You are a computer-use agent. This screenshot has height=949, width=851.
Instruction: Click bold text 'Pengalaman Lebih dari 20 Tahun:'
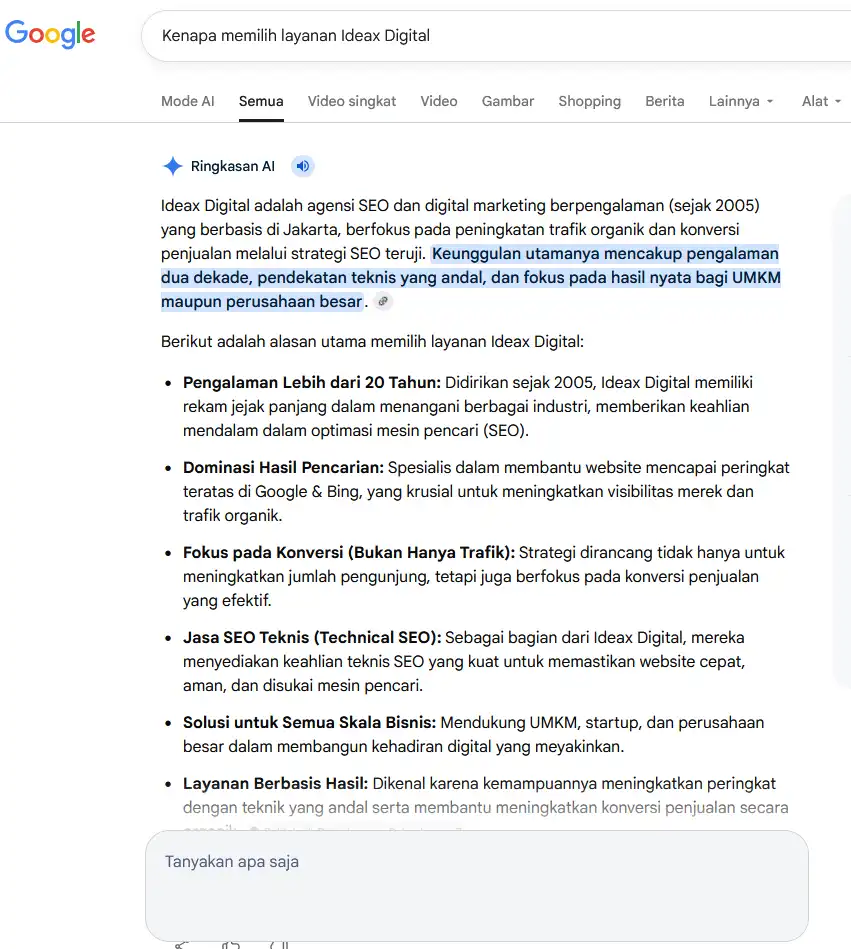click(312, 383)
